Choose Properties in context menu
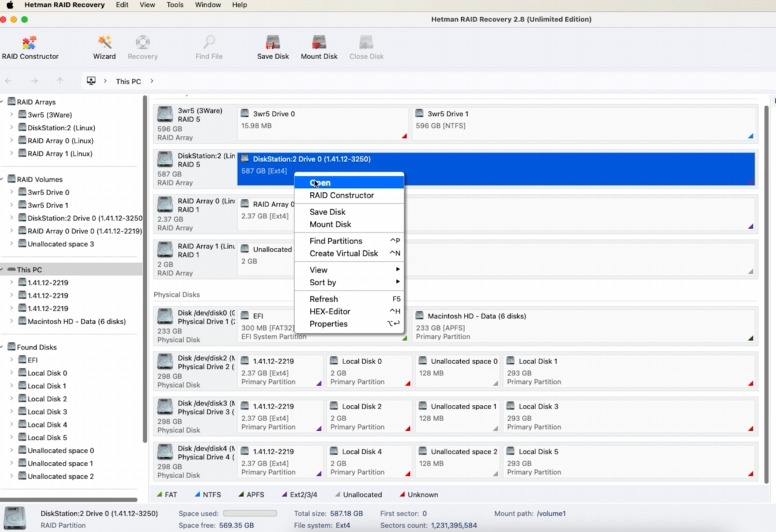This screenshot has width=776, height=532. 349,324
